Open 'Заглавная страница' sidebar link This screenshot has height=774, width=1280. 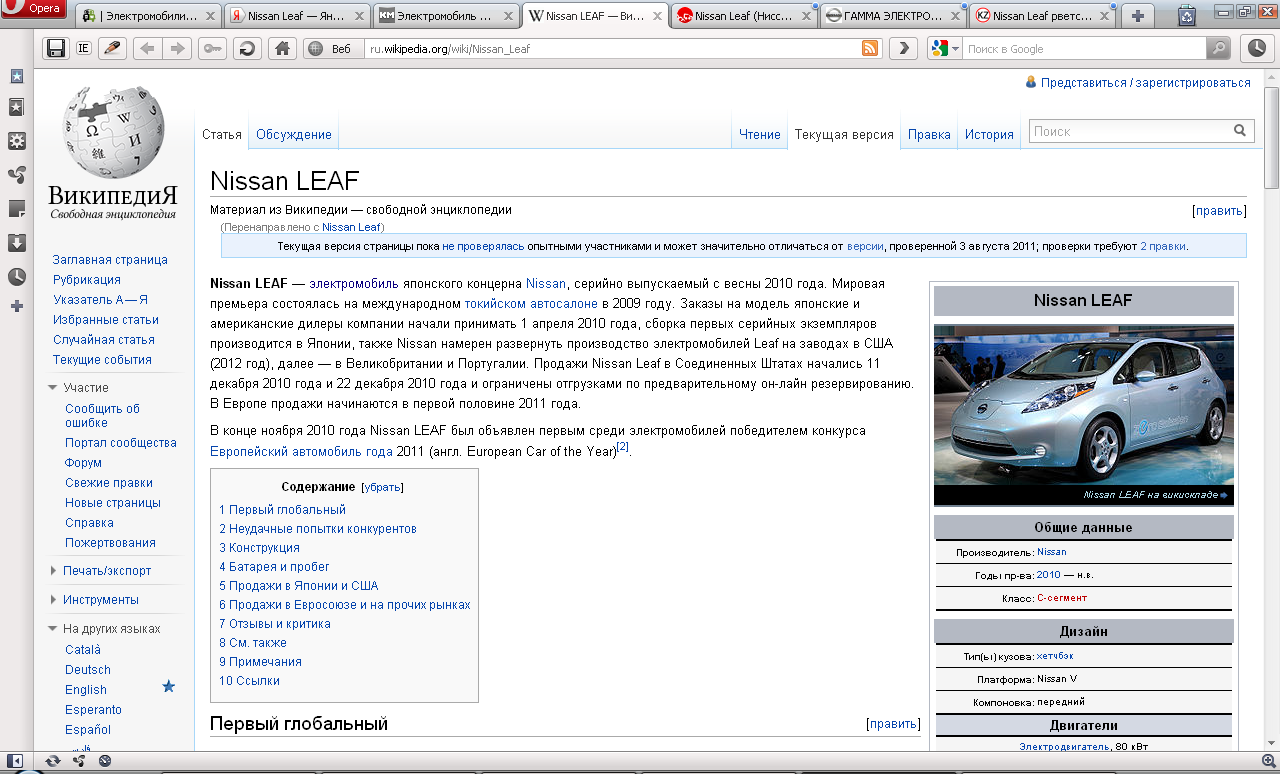click(x=110, y=260)
